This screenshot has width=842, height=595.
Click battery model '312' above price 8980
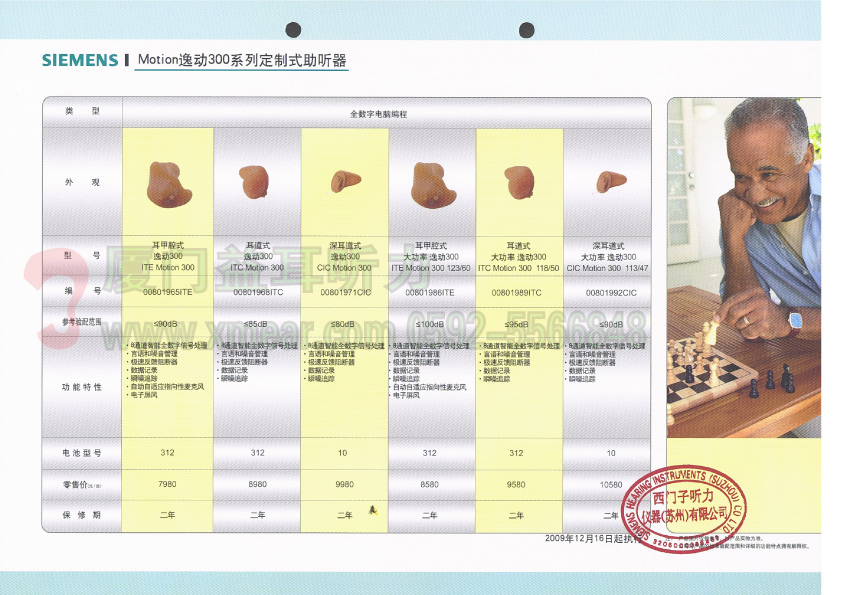[x=258, y=453]
